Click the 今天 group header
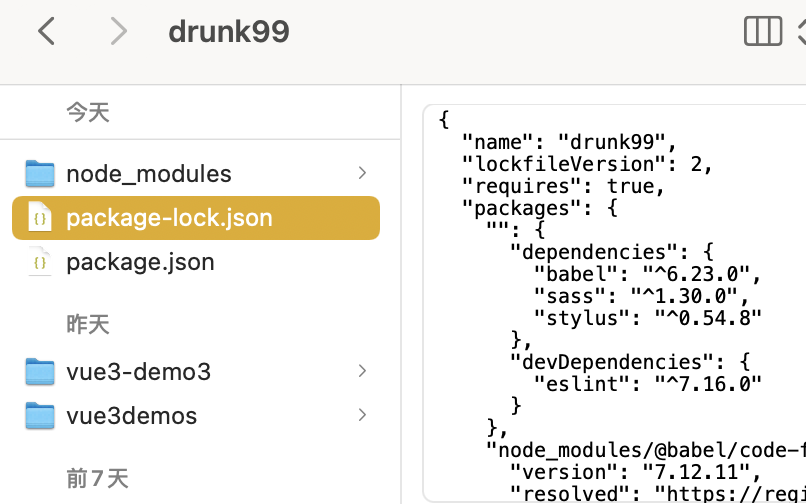 pos(88,112)
